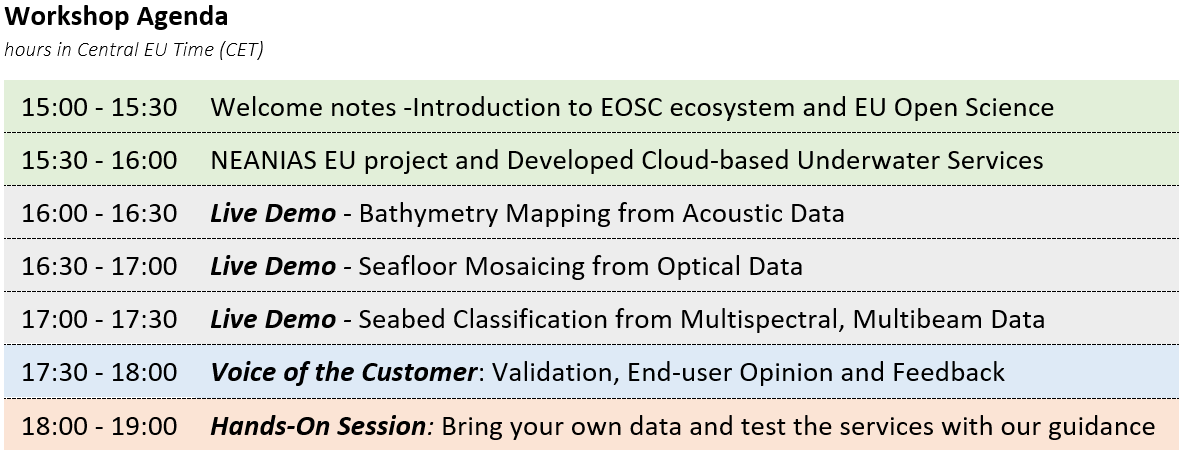
Task: Click the Acoustic Data text in Bathymetry row
Action: click(x=763, y=213)
